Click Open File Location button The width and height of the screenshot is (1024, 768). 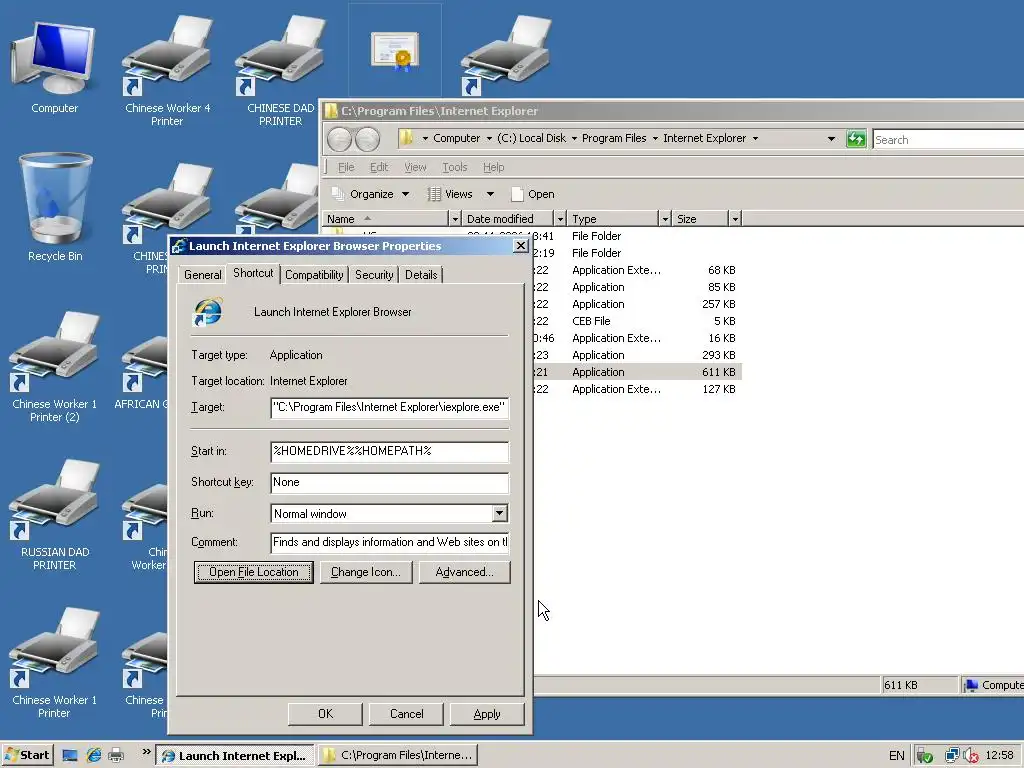[x=253, y=572]
